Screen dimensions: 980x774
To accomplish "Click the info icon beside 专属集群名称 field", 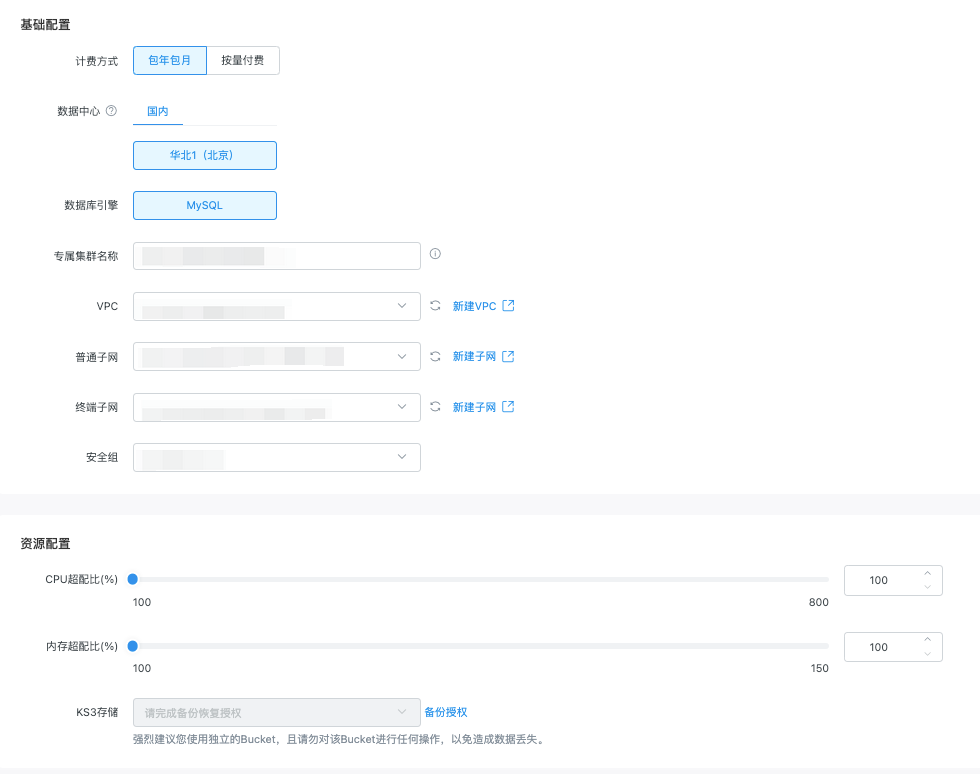I will pyautogui.click(x=435, y=254).
